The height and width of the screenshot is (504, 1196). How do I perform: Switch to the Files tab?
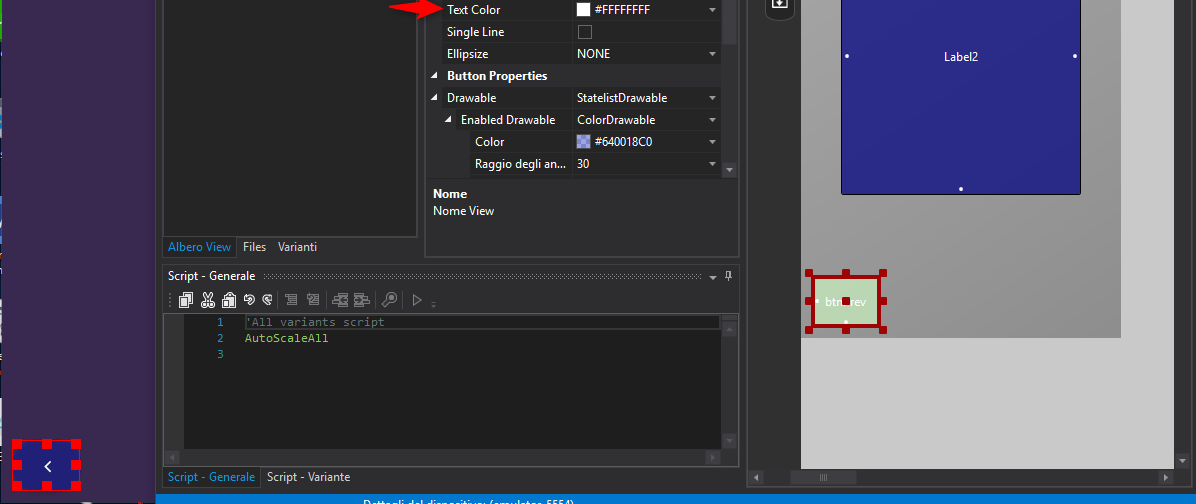[x=255, y=247]
